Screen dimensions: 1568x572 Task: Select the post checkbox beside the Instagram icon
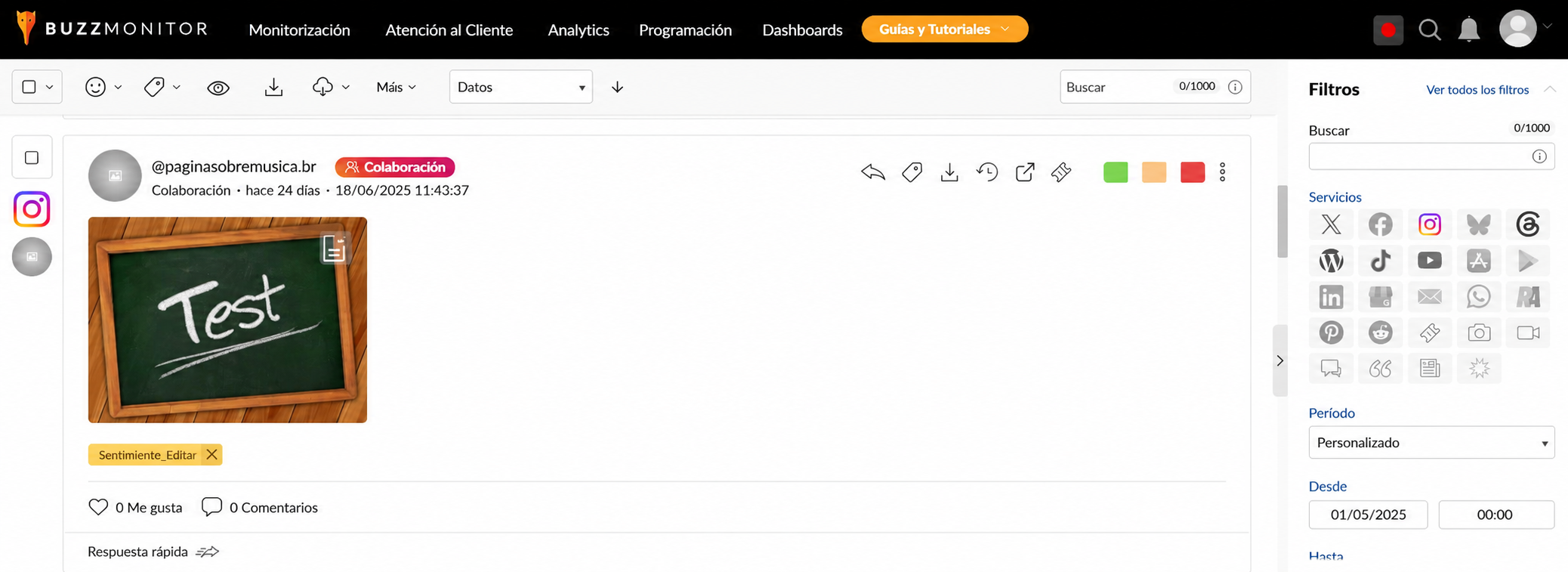32,157
